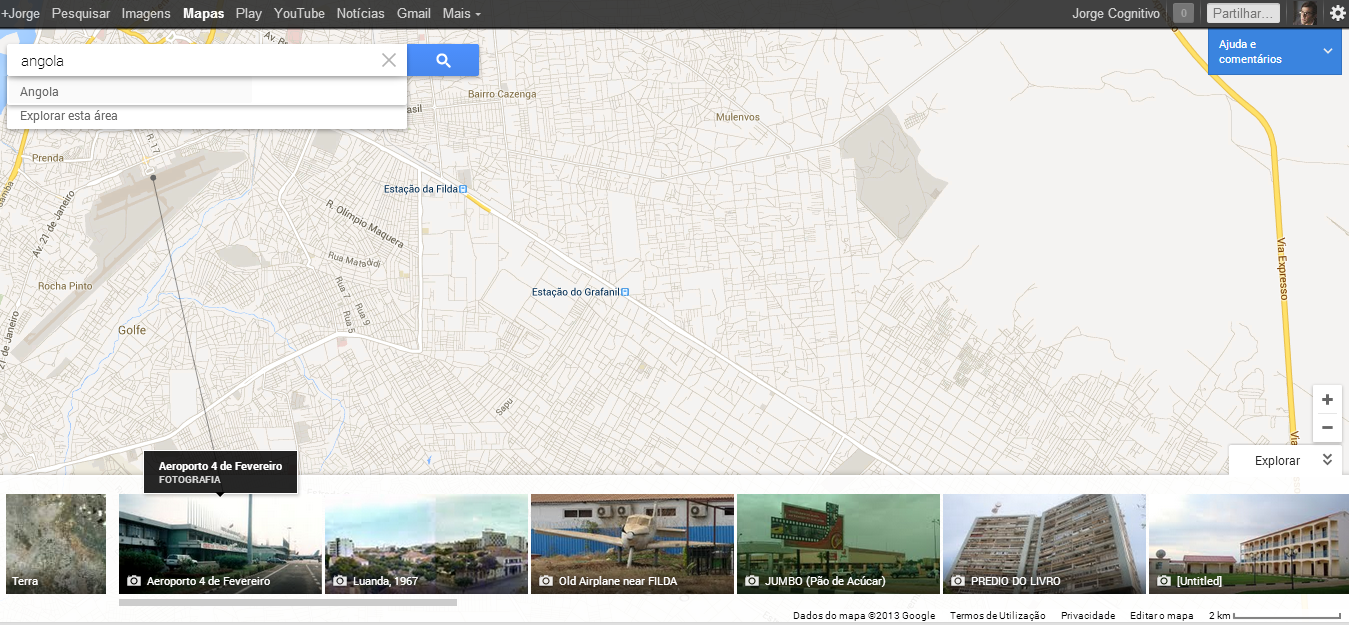The height and width of the screenshot is (625, 1349).
Task: Click the airport photo map pin
Action: (x=153, y=177)
